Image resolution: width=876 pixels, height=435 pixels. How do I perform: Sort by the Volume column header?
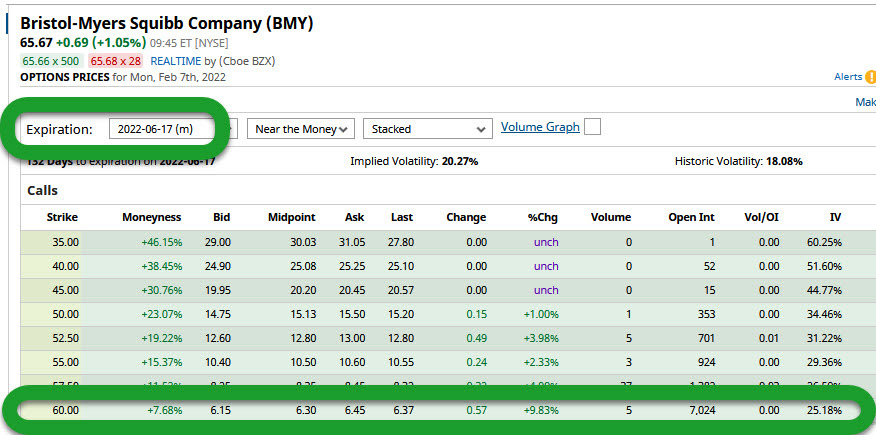click(x=611, y=218)
